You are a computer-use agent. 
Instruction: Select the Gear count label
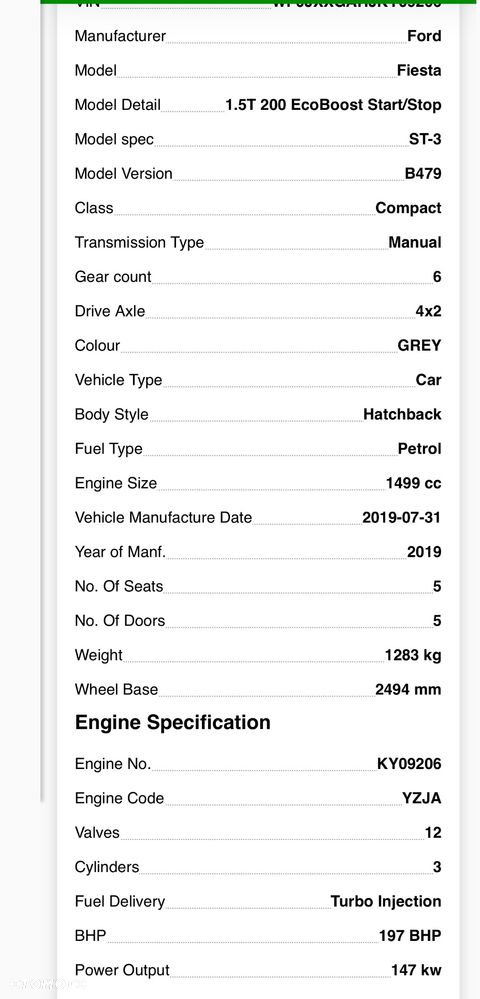113,277
